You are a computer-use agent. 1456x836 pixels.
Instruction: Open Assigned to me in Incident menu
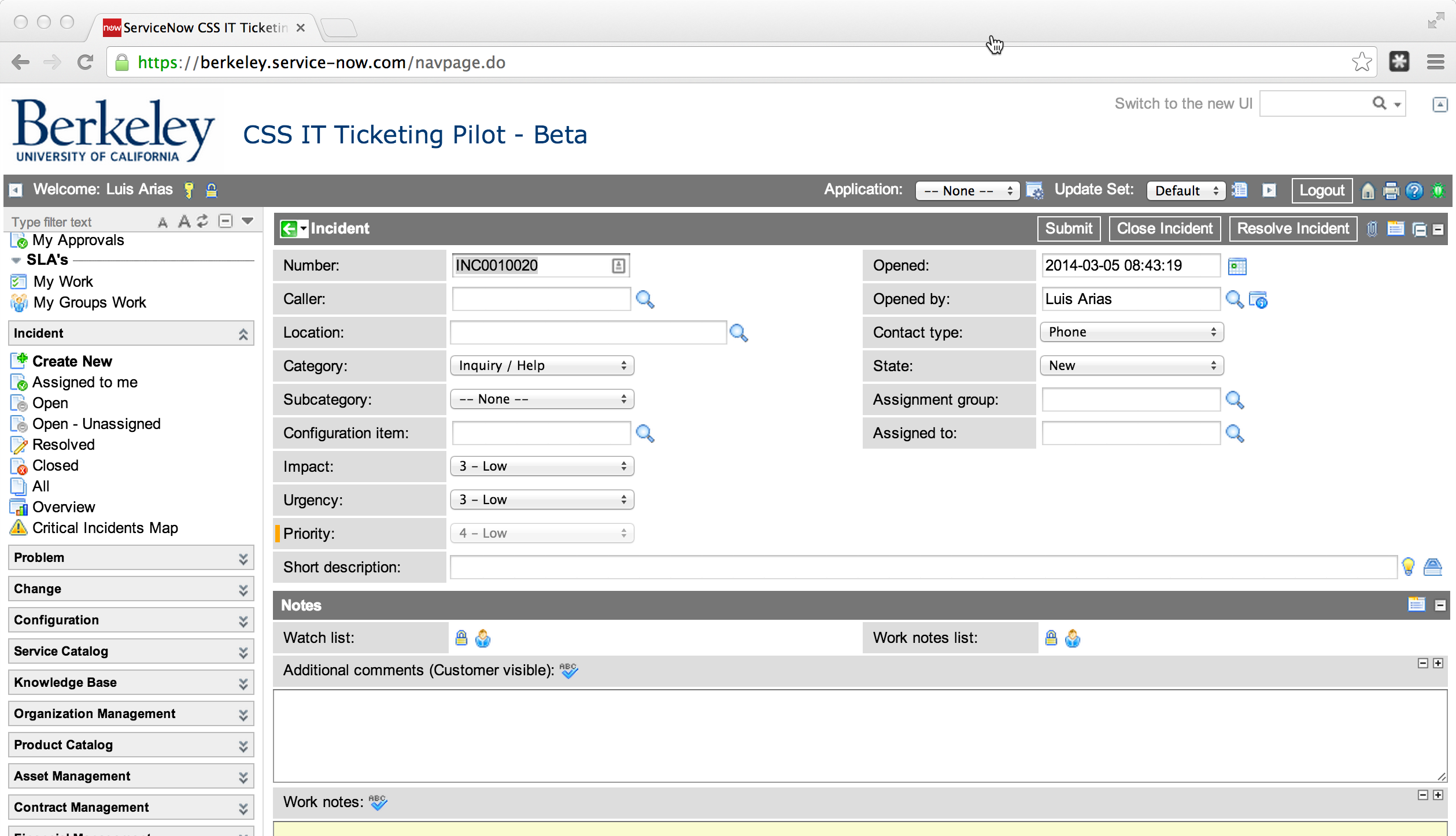pyautogui.click(x=84, y=382)
